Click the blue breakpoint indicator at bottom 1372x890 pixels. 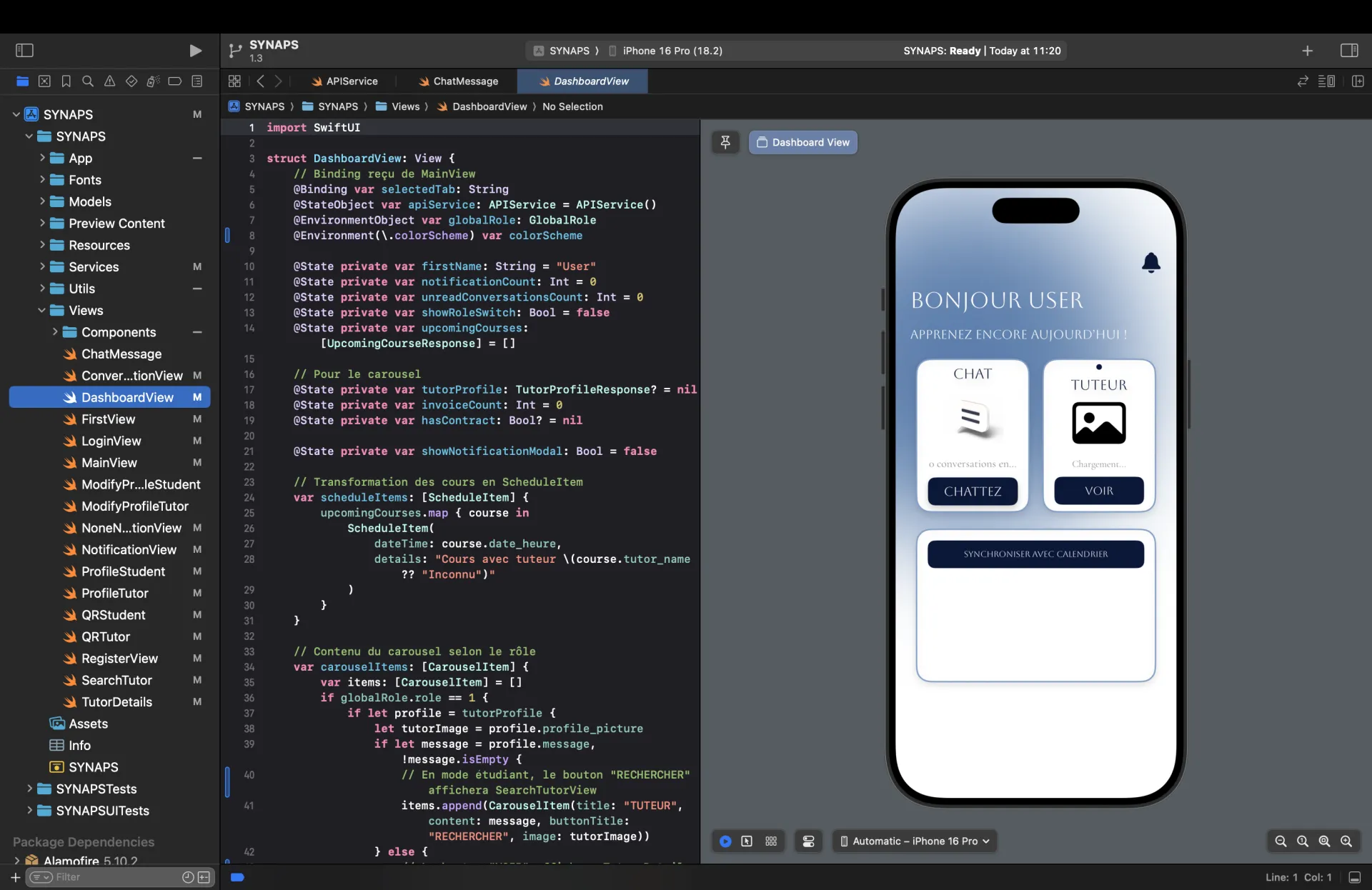click(237, 877)
